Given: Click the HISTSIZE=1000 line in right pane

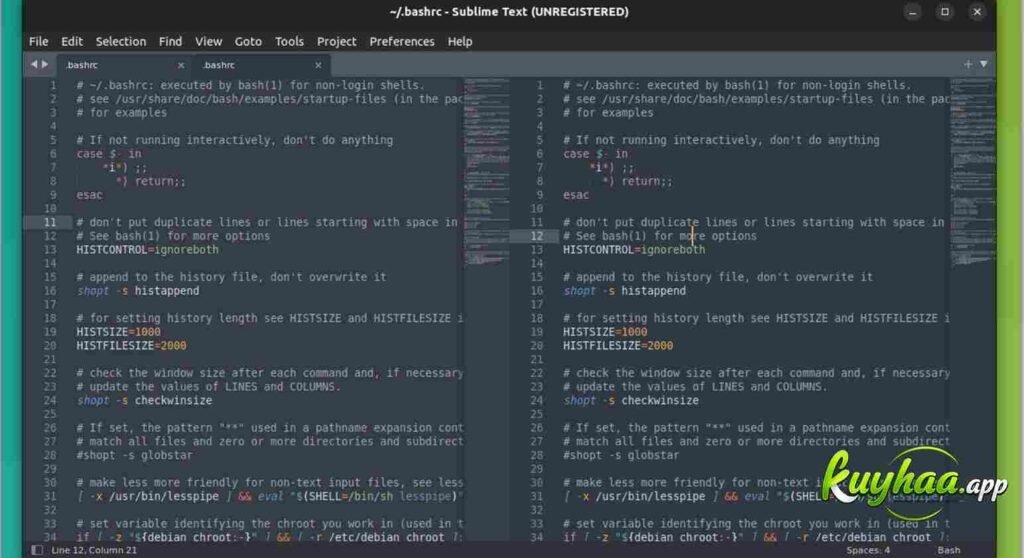Looking at the screenshot, I should [605, 332].
